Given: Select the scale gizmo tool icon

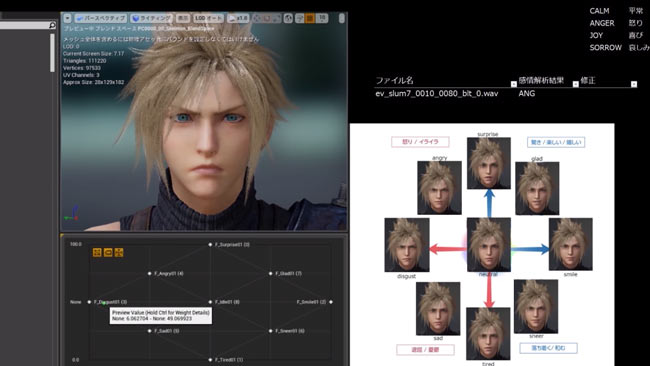Looking at the screenshot, I should coord(276,18).
